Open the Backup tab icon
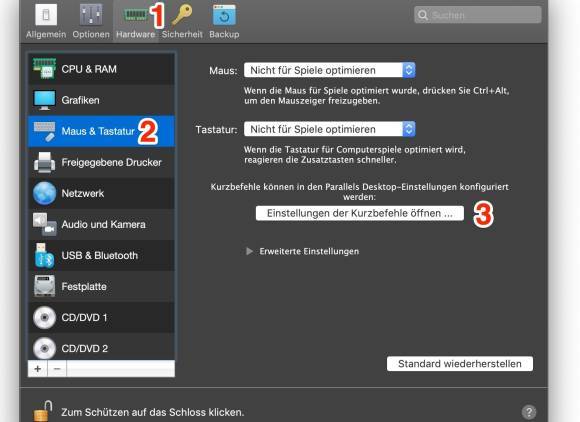The height and width of the screenshot is (422, 580). pyautogui.click(x=224, y=16)
